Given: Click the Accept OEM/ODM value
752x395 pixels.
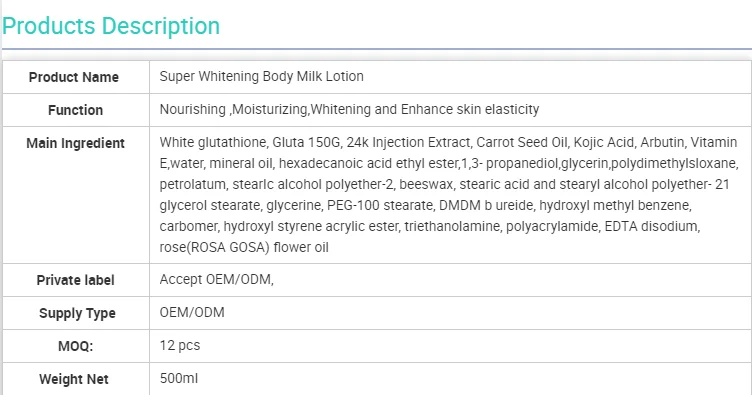Looking at the screenshot, I should pyautogui.click(x=216, y=279).
